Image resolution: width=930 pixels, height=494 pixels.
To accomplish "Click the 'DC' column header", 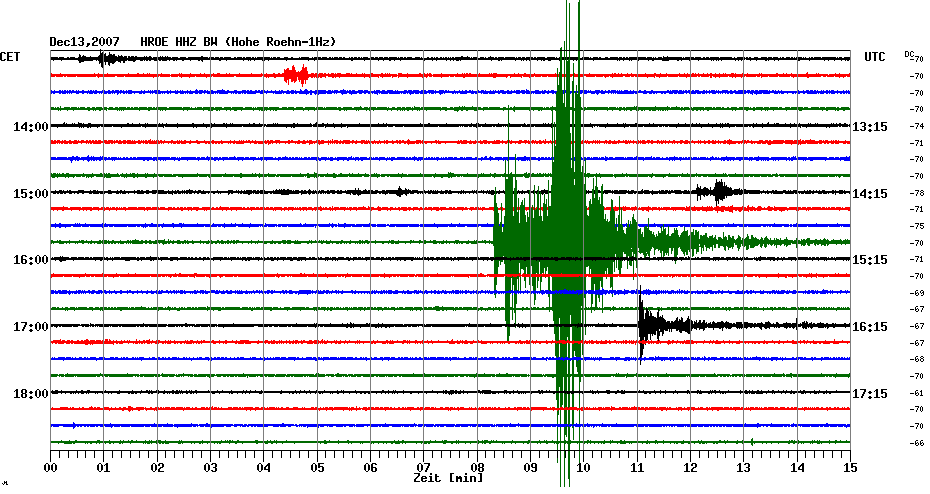I will point(909,54).
